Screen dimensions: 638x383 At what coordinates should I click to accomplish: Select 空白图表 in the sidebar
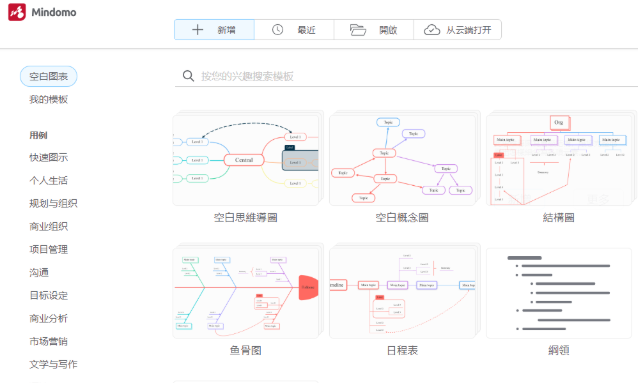(x=48, y=76)
